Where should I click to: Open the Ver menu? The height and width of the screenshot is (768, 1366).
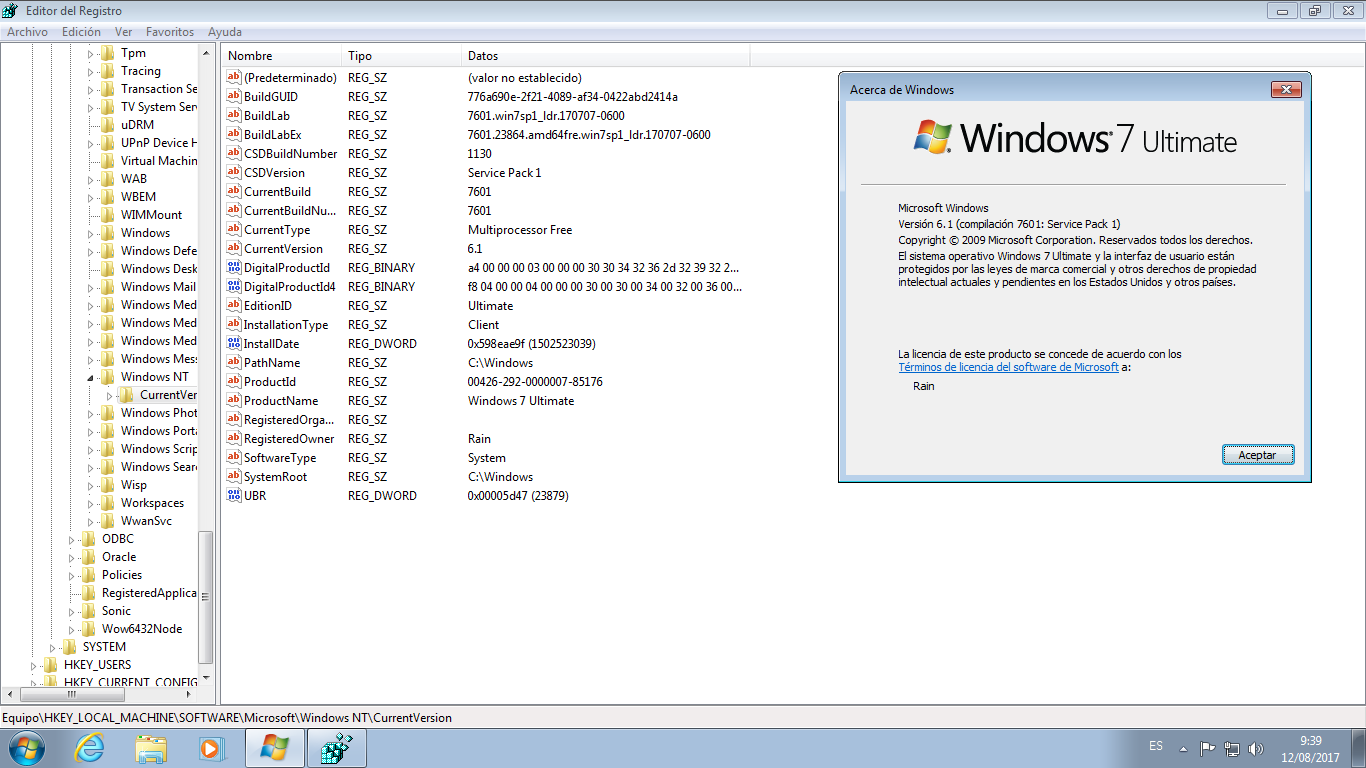(x=123, y=32)
